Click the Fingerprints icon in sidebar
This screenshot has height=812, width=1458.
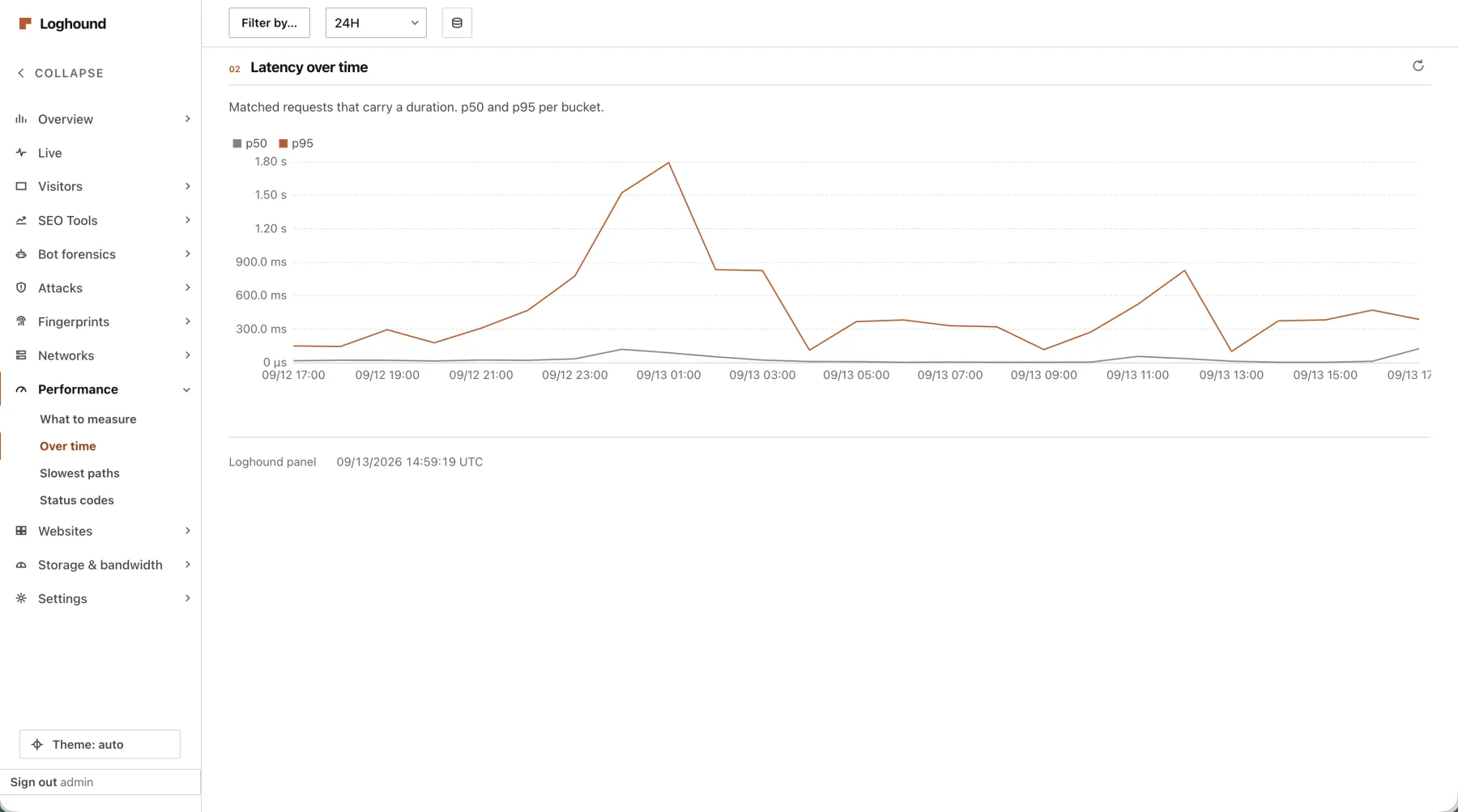pyautogui.click(x=21, y=321)
